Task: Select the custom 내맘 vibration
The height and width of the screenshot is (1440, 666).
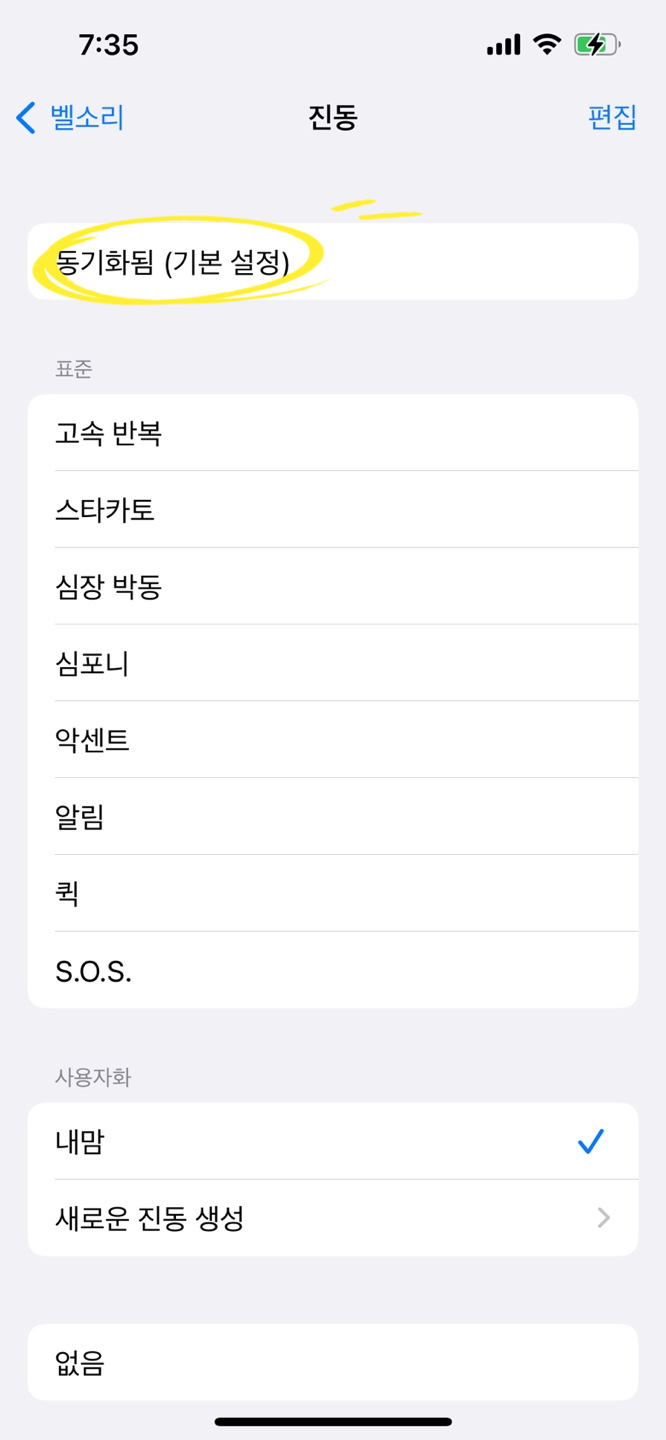Action: tap(333, 1141)
